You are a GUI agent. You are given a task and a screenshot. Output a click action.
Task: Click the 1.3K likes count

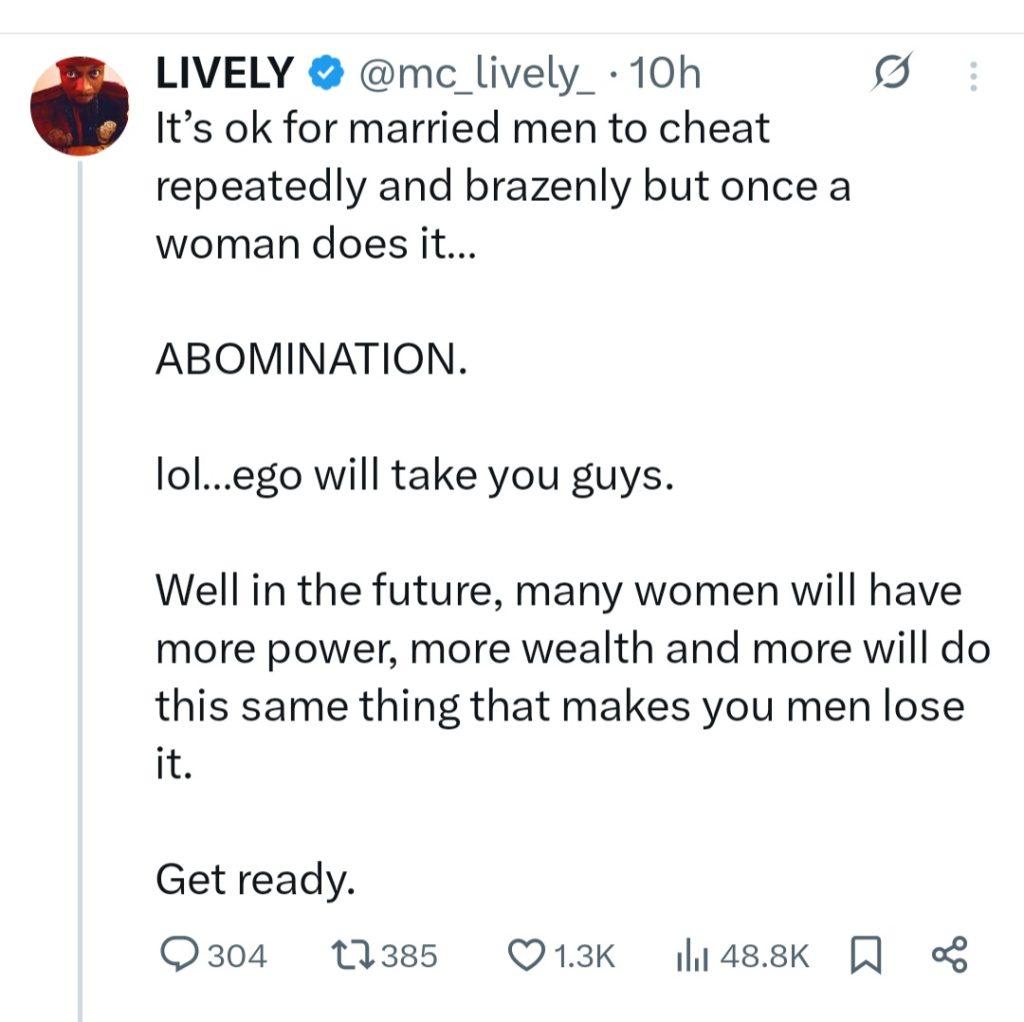point(584,955)
